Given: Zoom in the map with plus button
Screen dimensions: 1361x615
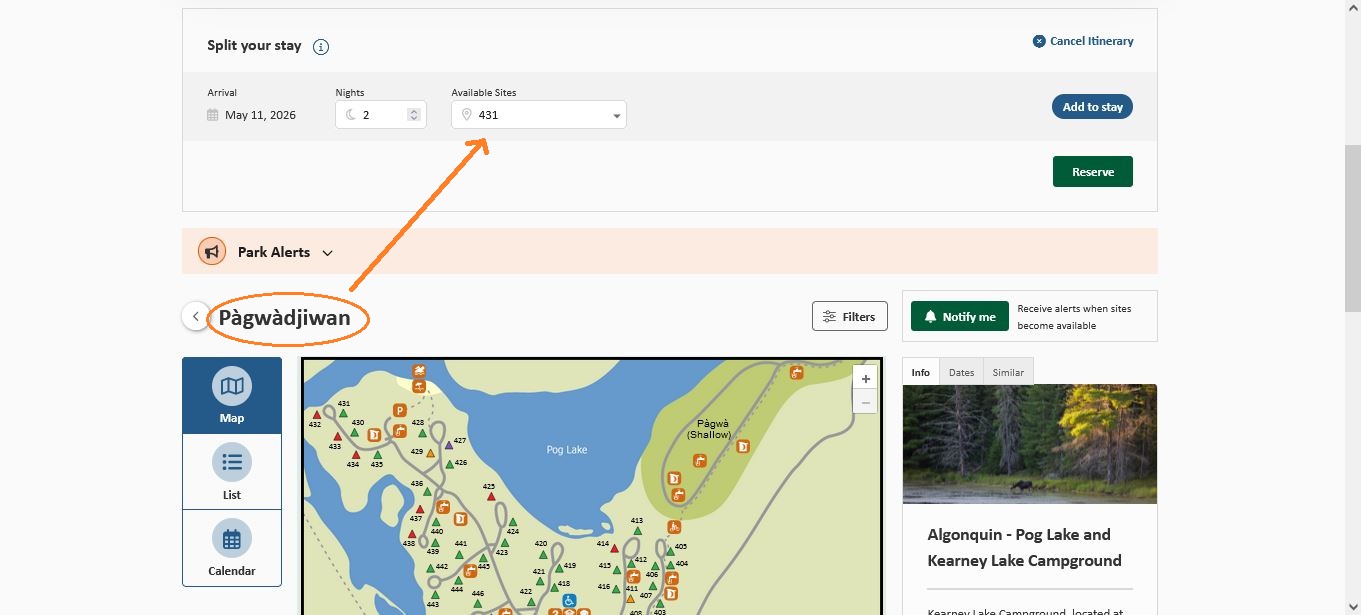Looking at the screenshot, I should [866, 379].
